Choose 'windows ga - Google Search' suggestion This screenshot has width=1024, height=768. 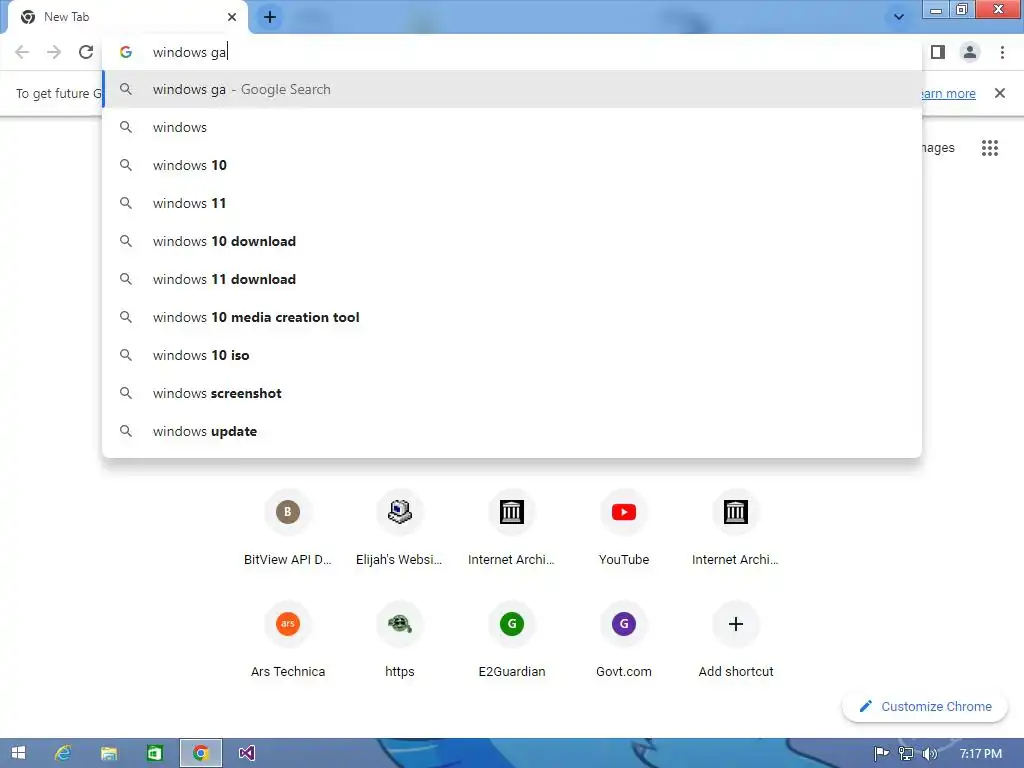tap(512, 89)
